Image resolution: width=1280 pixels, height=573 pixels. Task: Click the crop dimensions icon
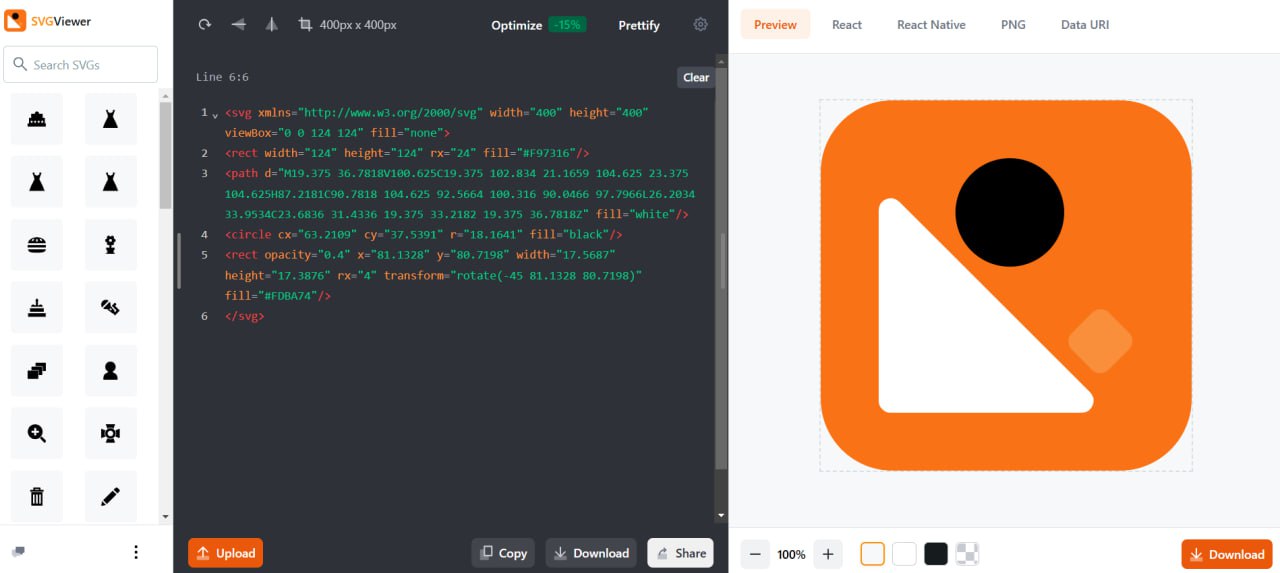coord(305,25)
